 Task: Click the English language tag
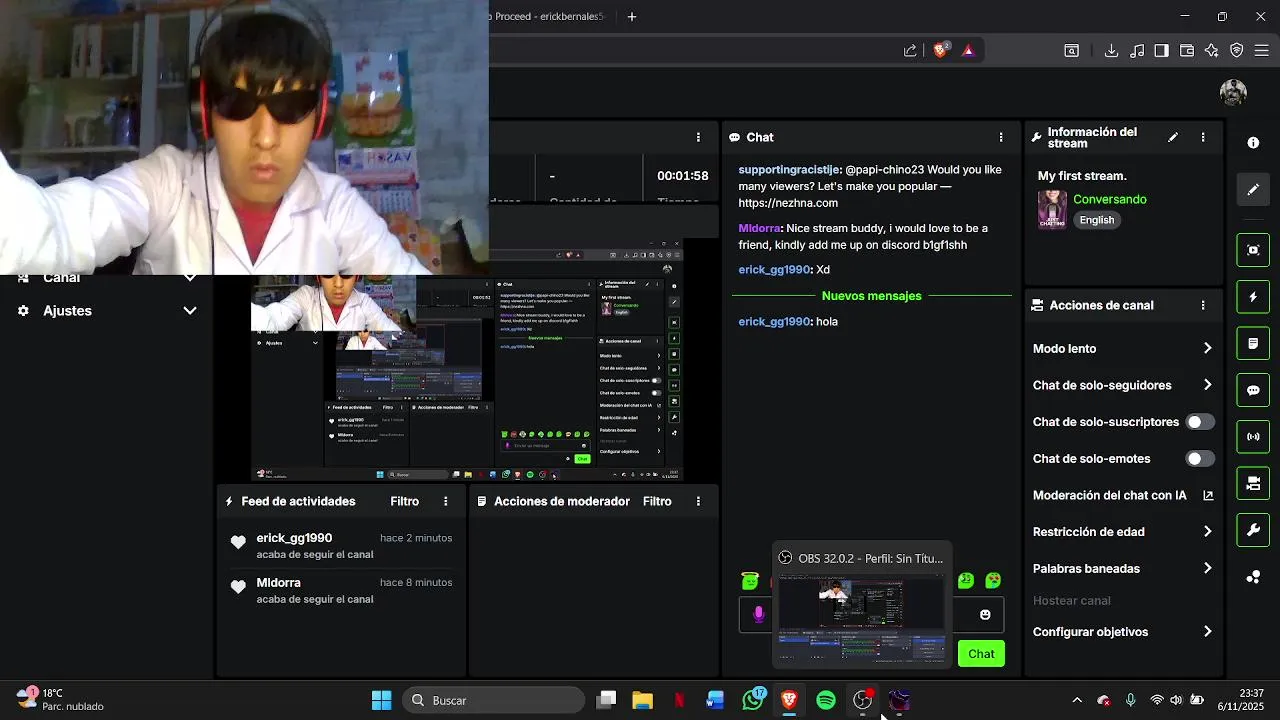pos(1097,220)
